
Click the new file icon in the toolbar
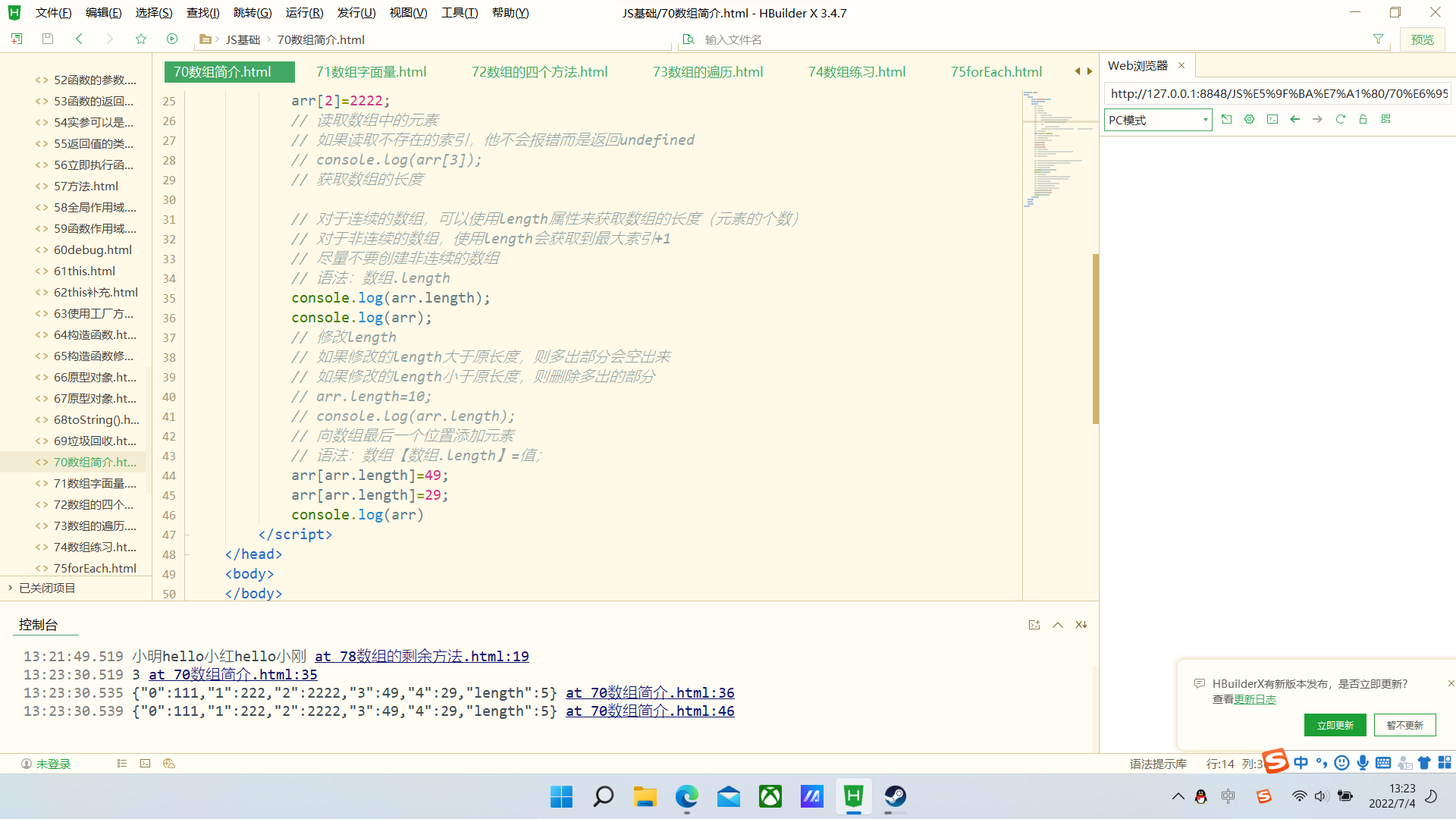pos(15,39)
